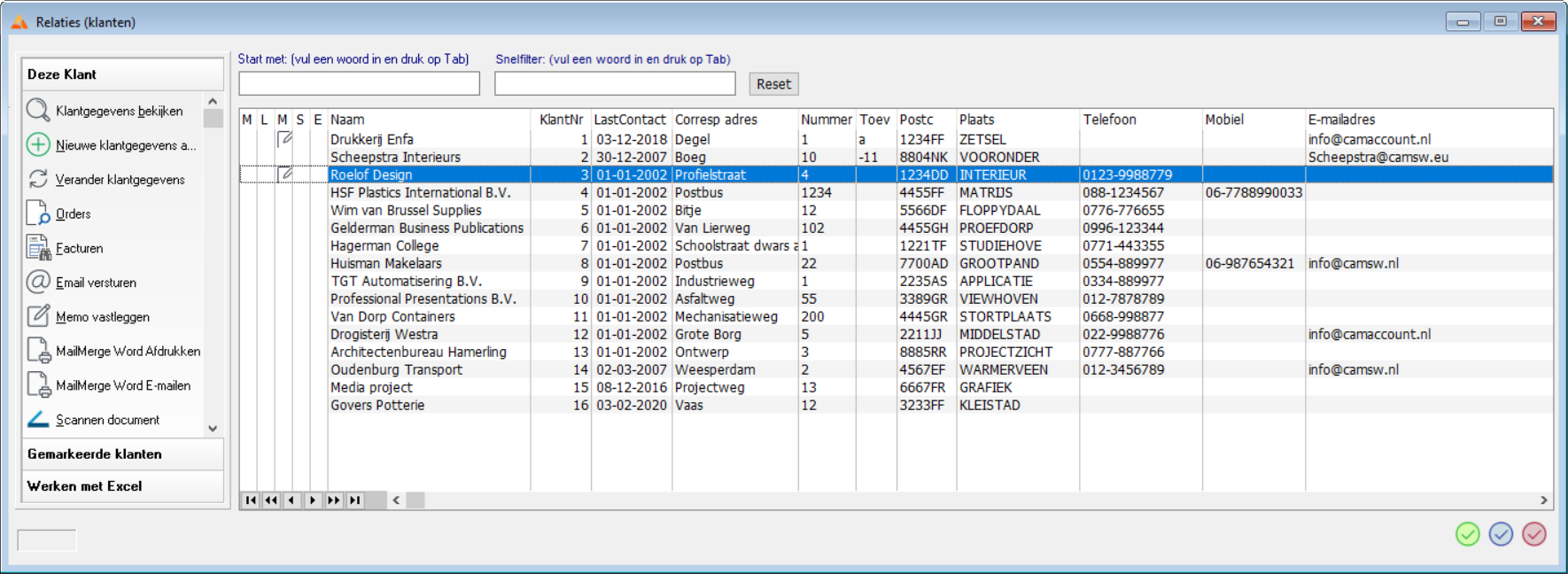1568x574 pixels.
Task: Confirm with the green checkmark button
Action: [x=1467, y=534]
